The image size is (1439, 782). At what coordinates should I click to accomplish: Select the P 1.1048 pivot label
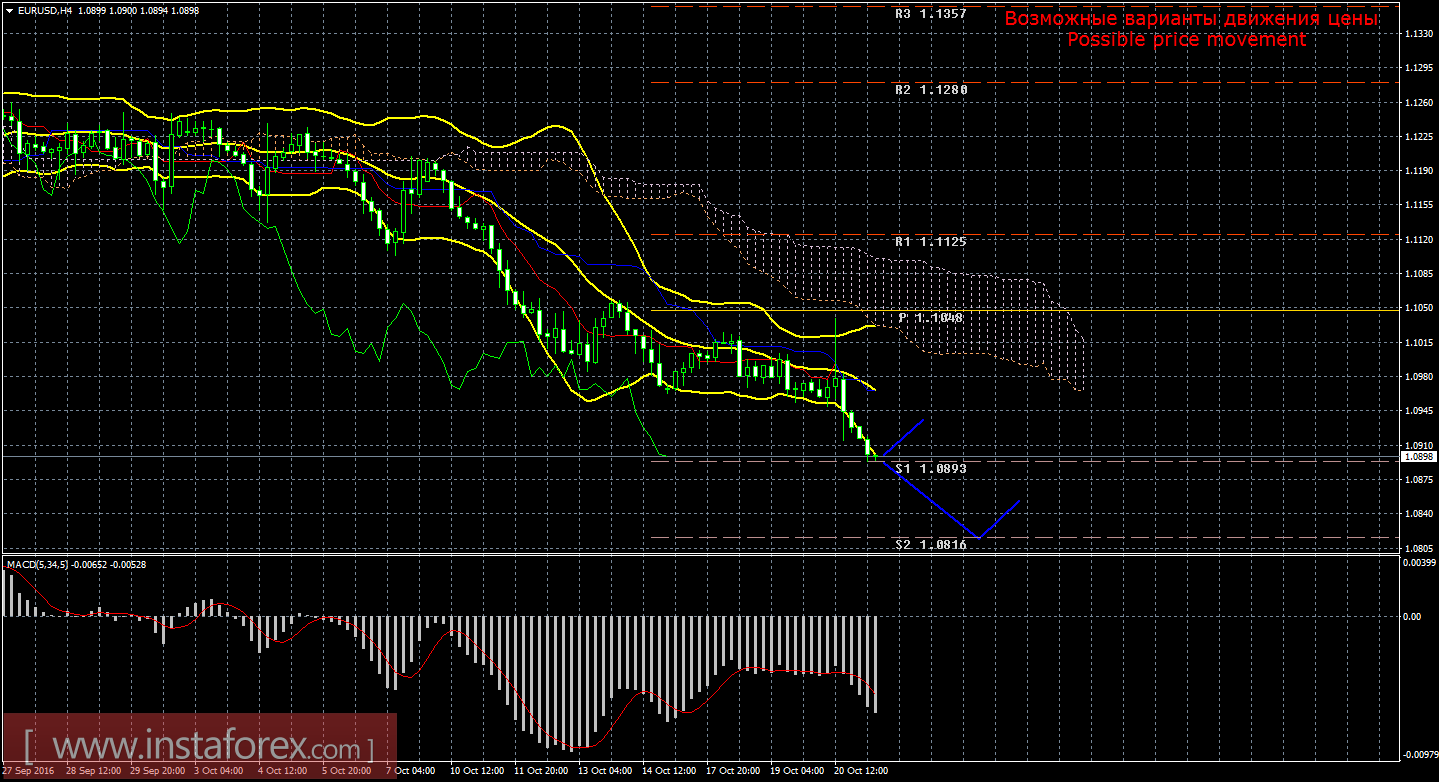point(930,317)
